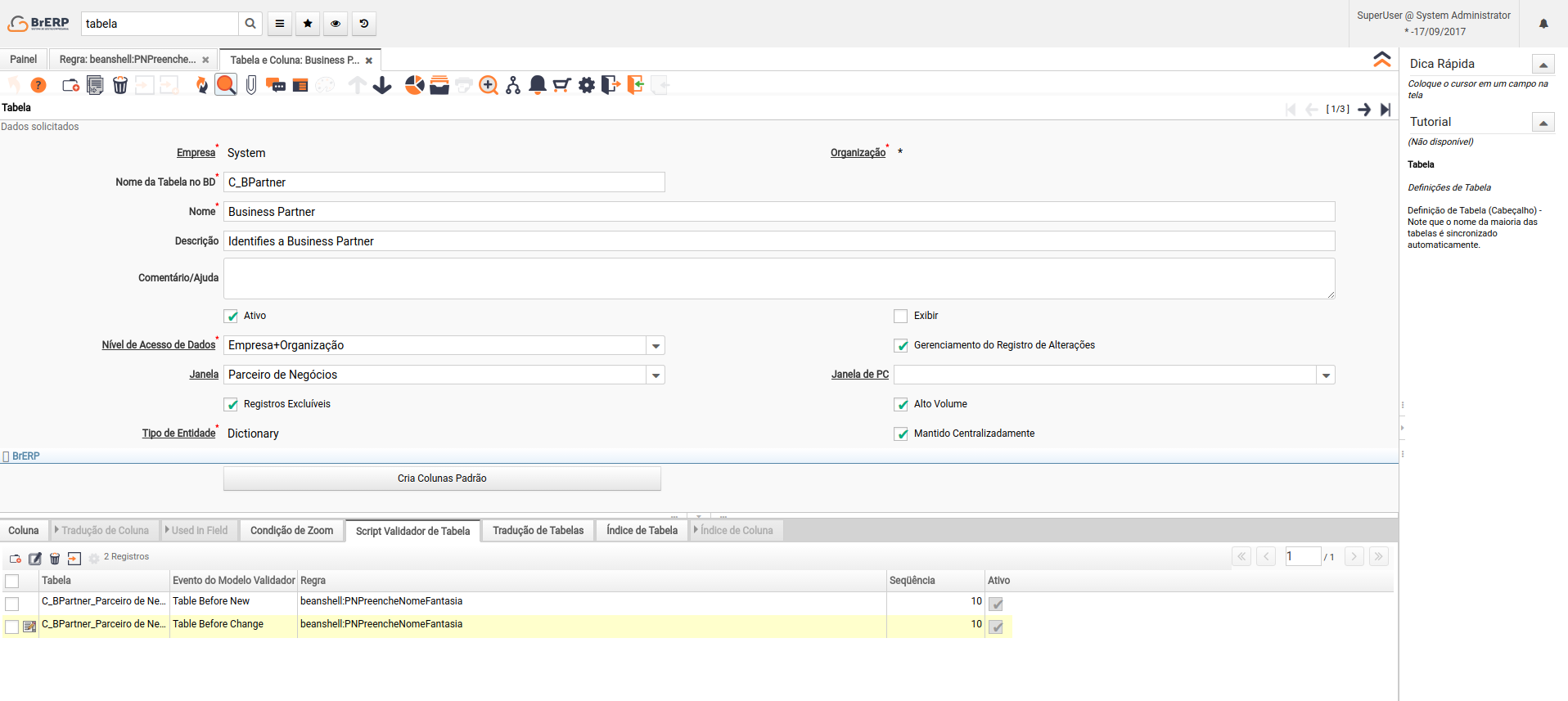Open the process gear icon in toolbar
Screen dimensions: 1568x701
tap(587, 85)
